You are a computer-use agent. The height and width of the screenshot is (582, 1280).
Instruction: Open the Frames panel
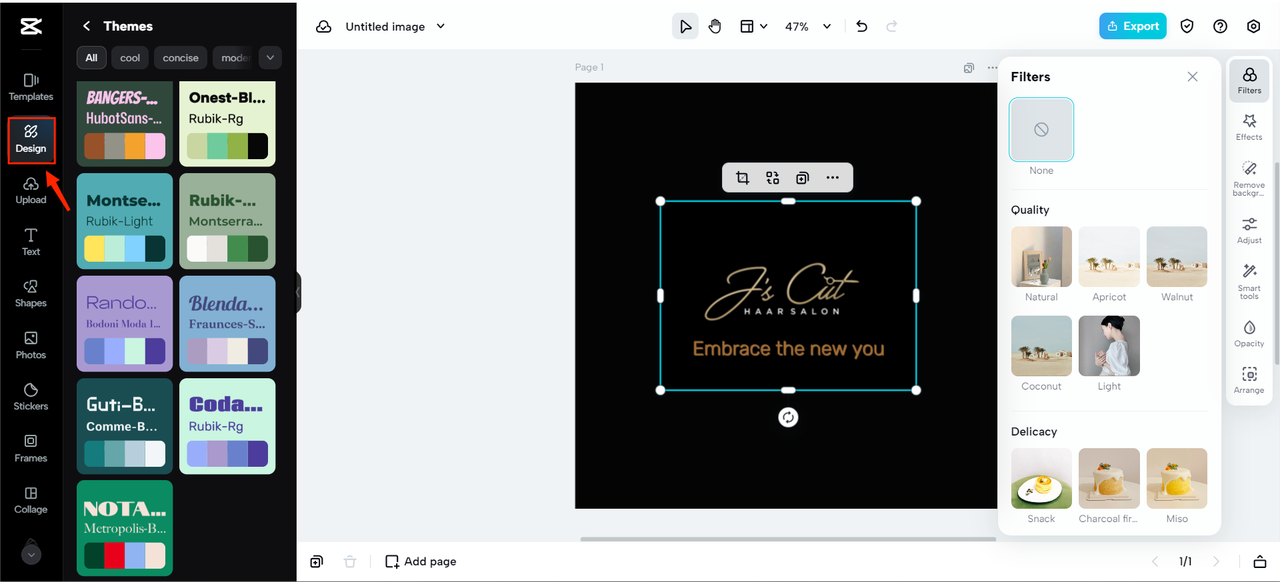point(31,449)
